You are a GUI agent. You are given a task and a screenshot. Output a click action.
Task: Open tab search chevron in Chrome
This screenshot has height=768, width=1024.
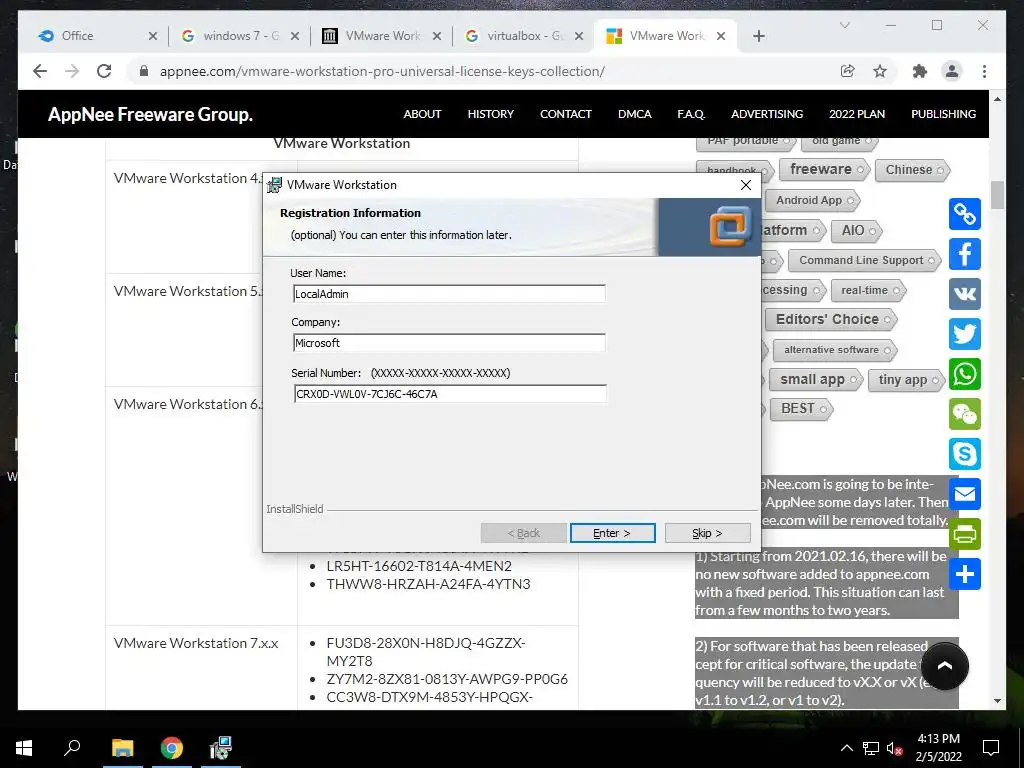click(x=844, y=25)
